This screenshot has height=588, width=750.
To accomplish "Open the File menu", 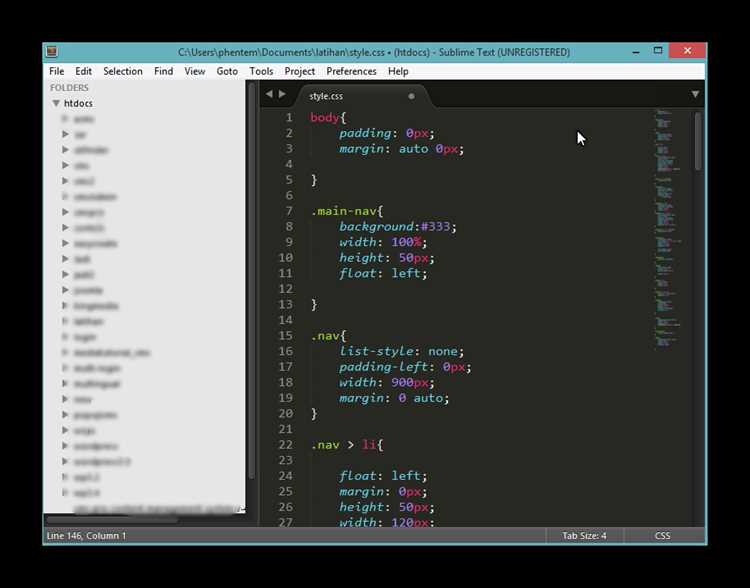I will click(x=56, y=71).
